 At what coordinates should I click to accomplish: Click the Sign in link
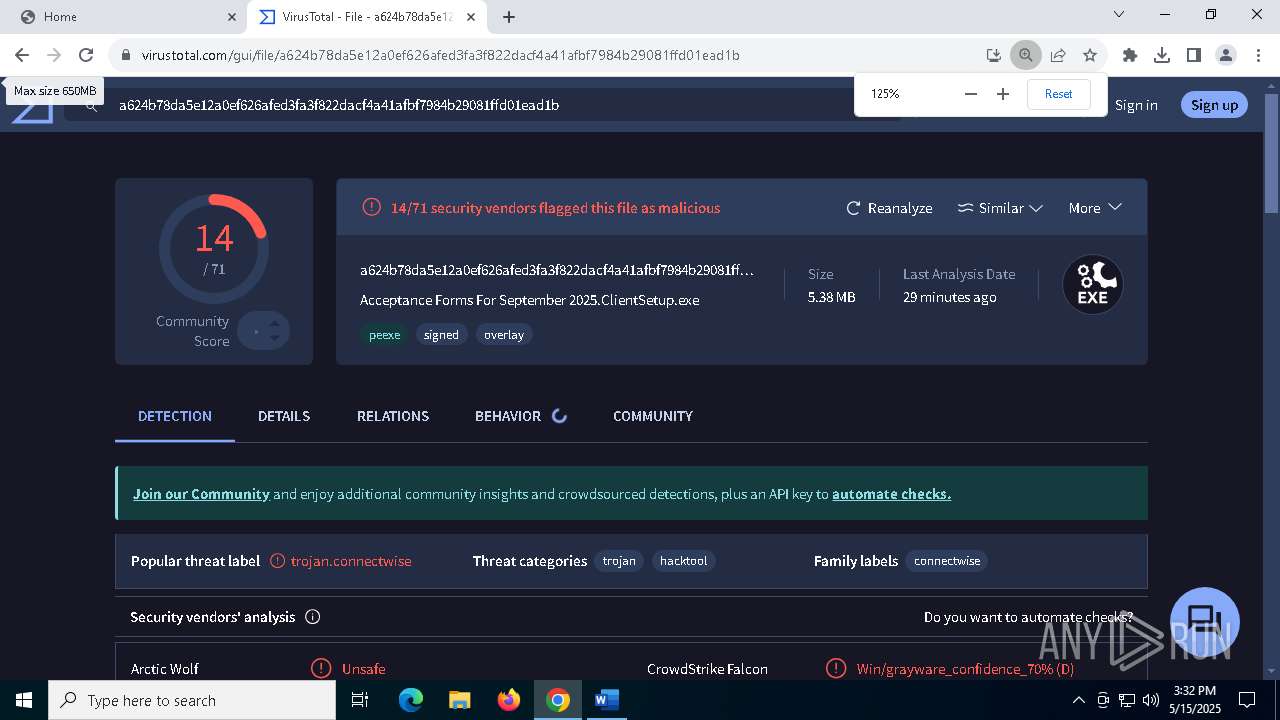click(x=1136, y=105)
